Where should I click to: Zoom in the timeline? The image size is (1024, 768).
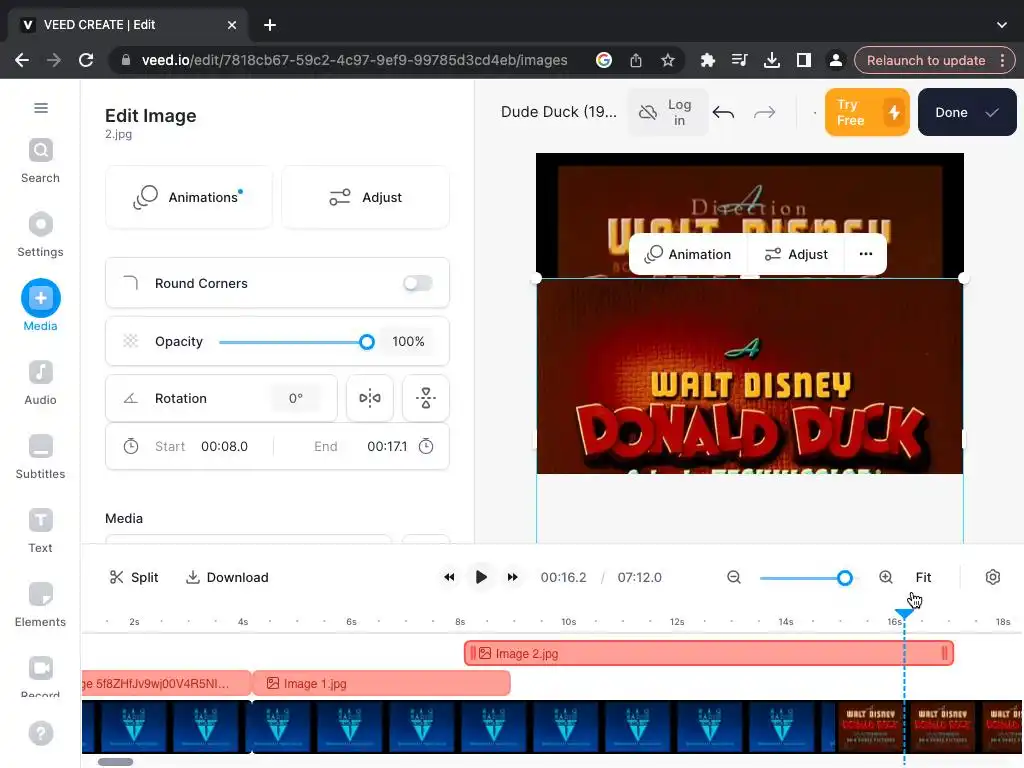point(886,577)
